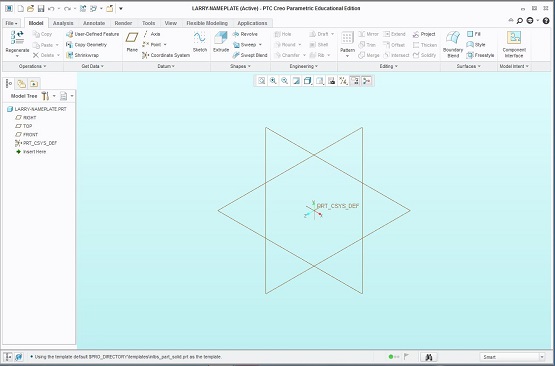Open a file using the folder icon

pyautogui.click(x=30, y=8)
